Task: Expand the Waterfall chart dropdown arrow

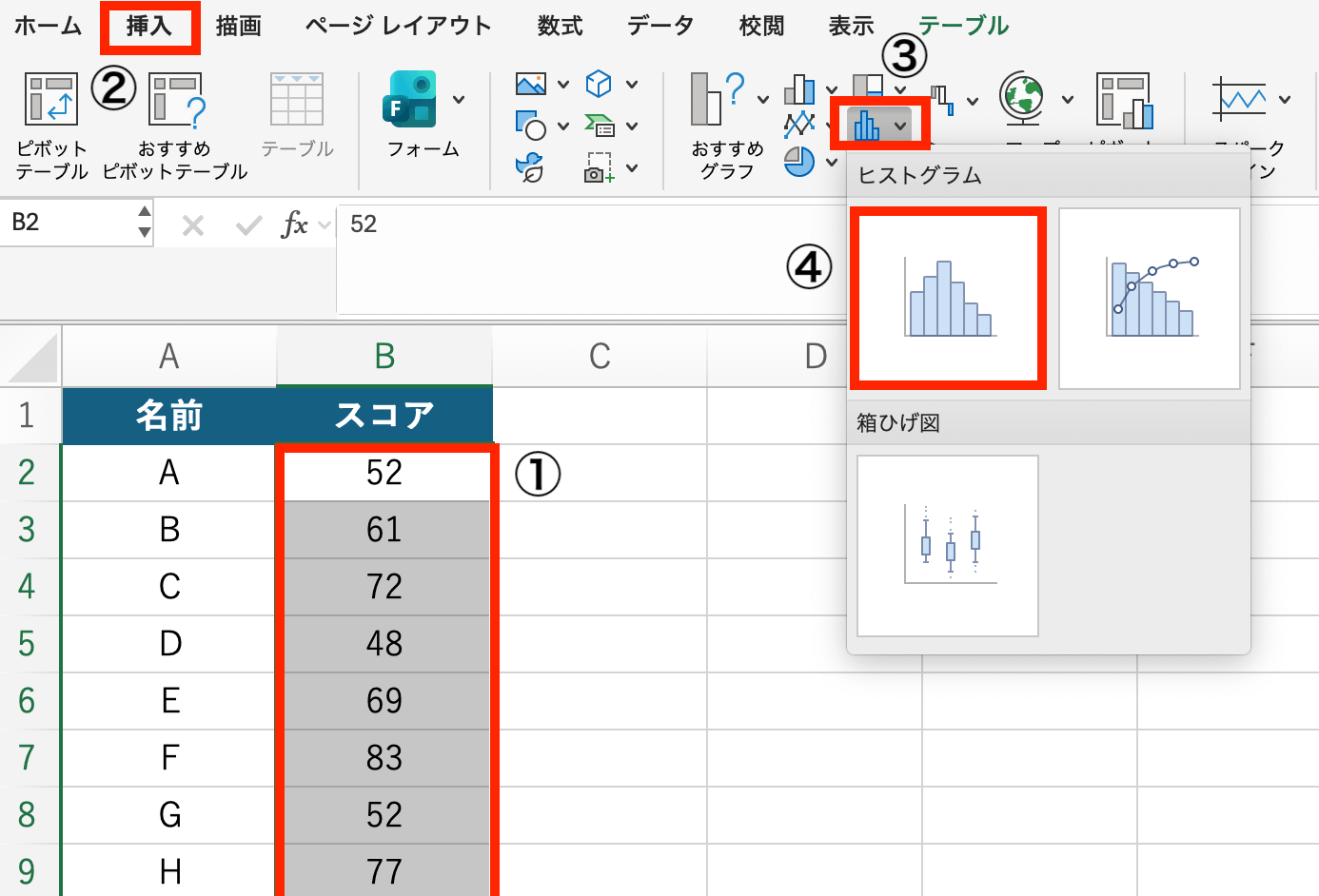Action: pyautogui.click(x=973, y=100)
